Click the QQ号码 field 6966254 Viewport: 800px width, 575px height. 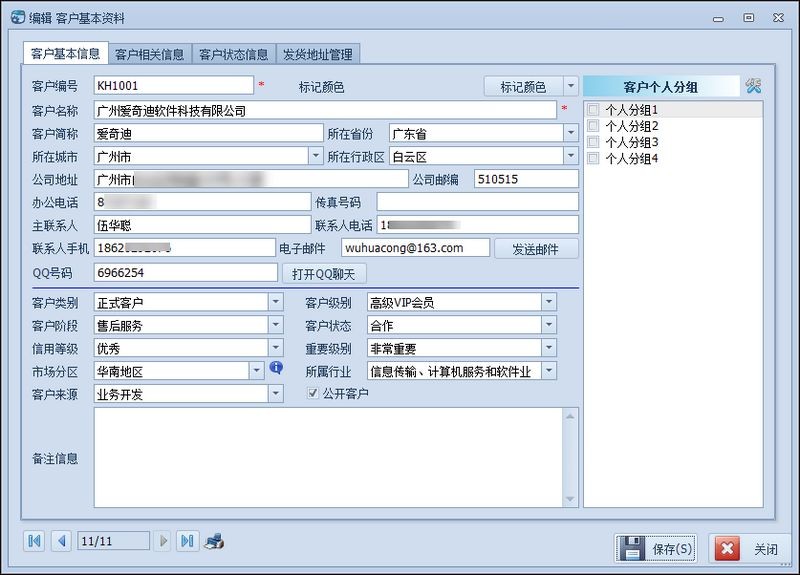tap(186, 272)
